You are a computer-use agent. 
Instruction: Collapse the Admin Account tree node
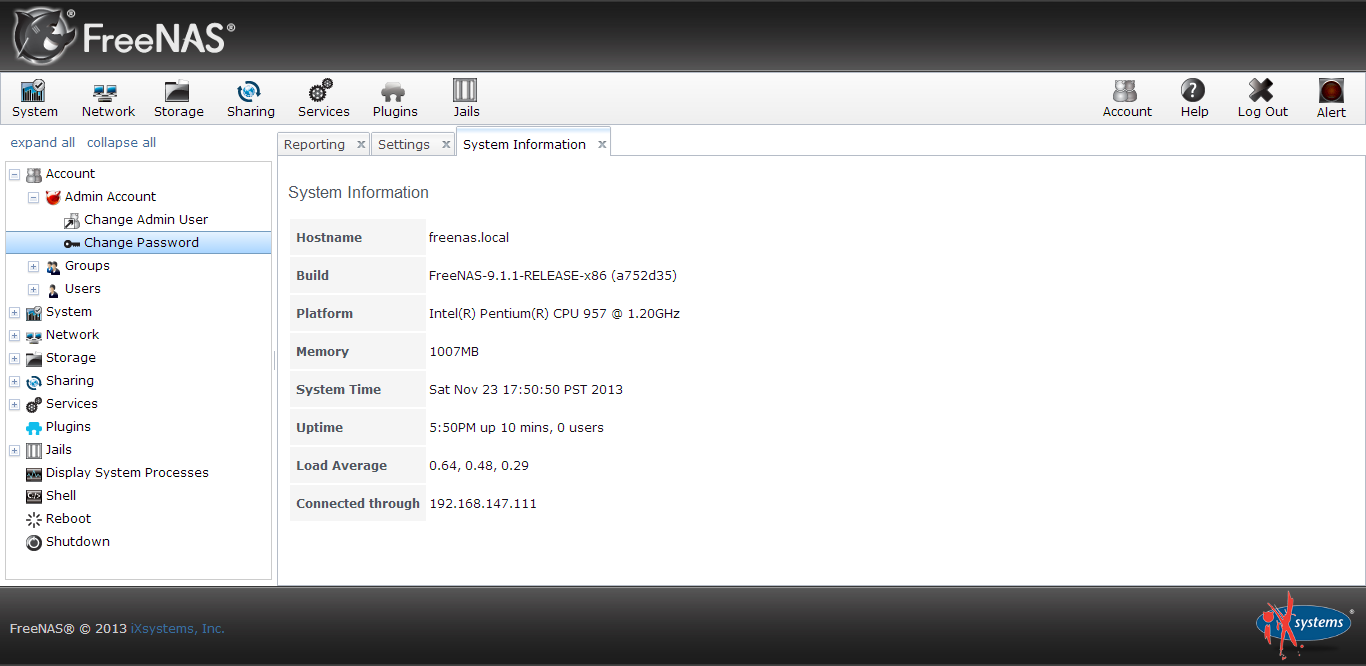click(33, 197)
